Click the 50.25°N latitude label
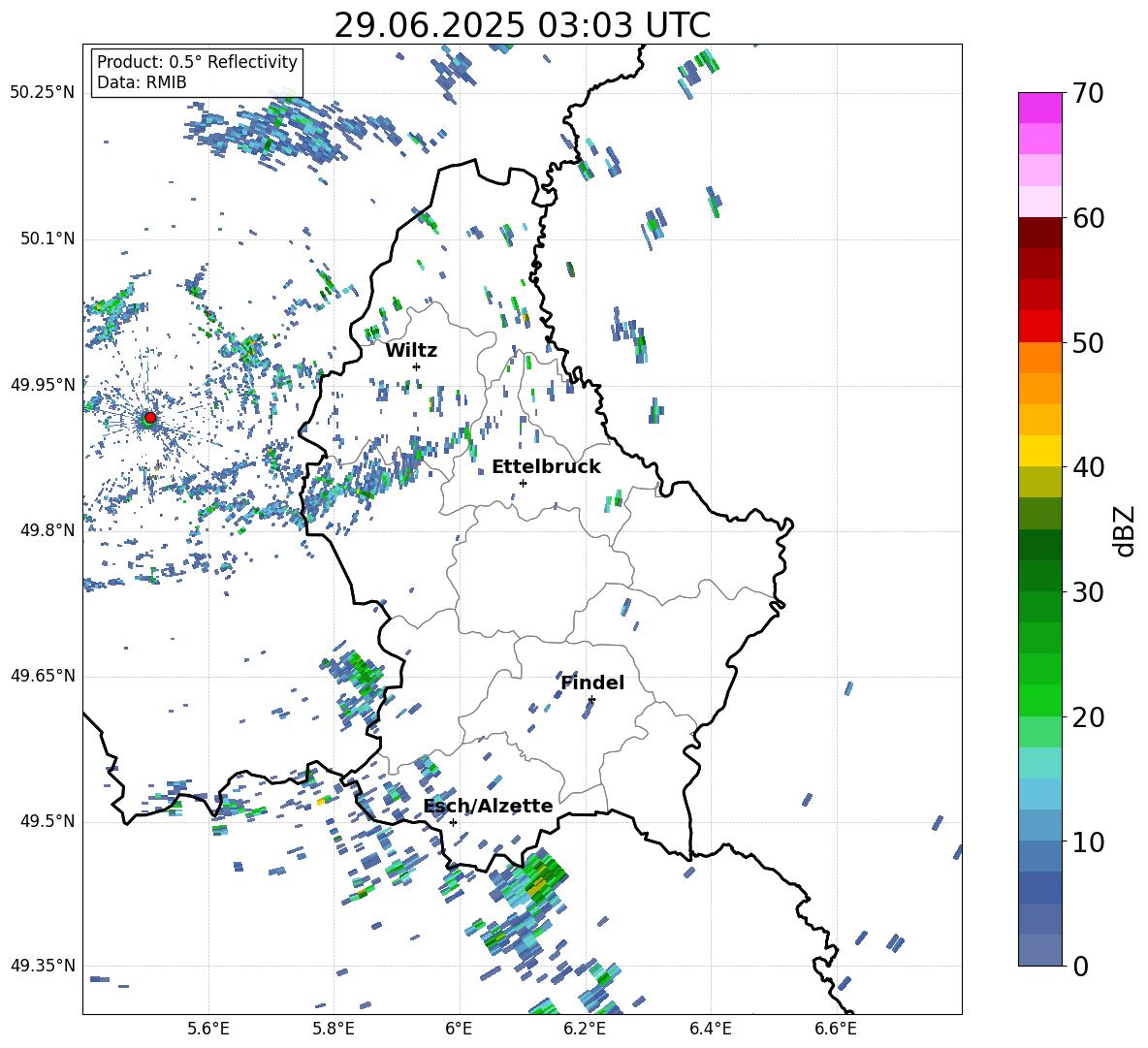 point(43,93)
